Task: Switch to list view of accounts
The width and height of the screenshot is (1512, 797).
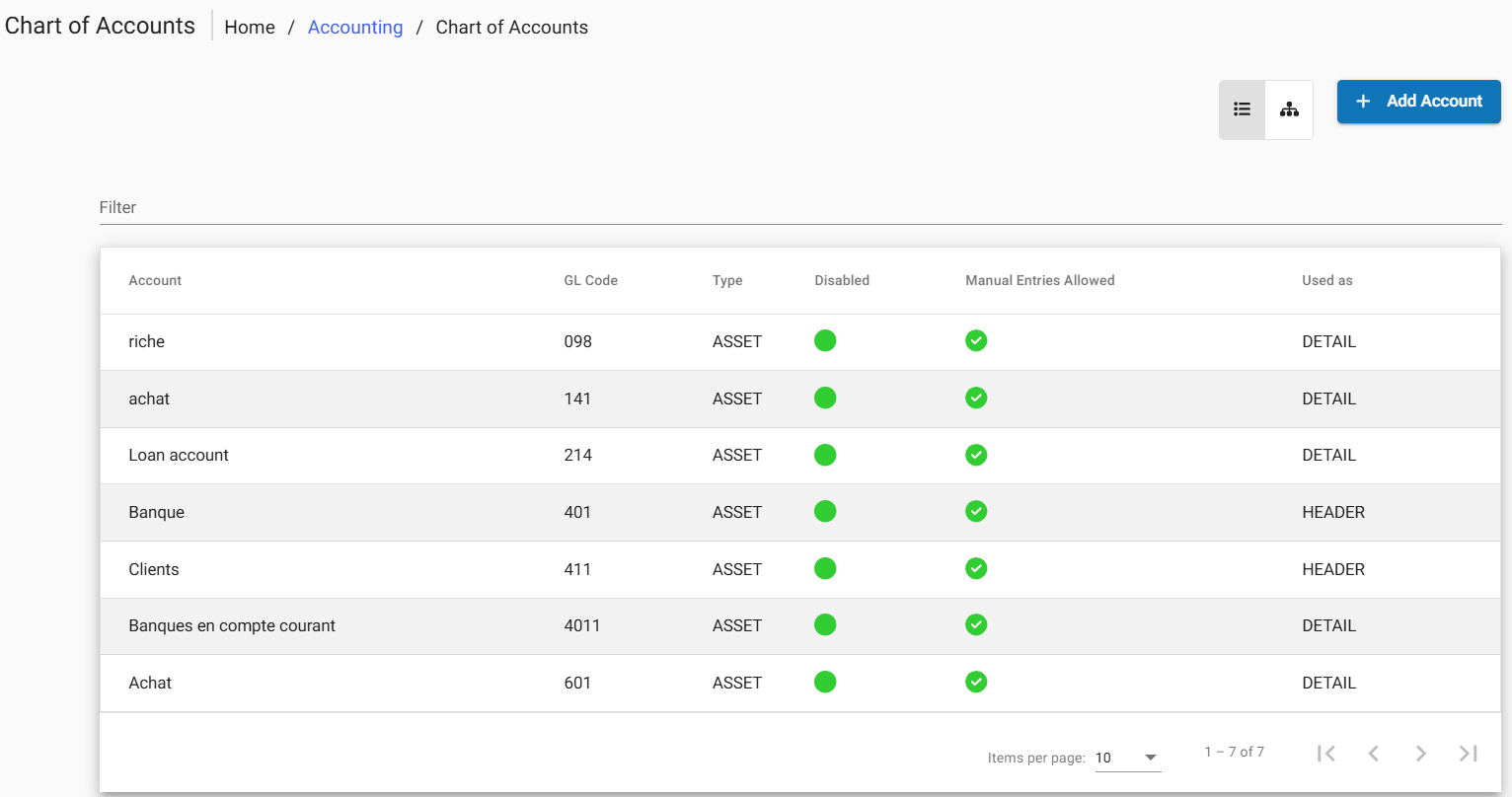Action: pos(1242,109)
